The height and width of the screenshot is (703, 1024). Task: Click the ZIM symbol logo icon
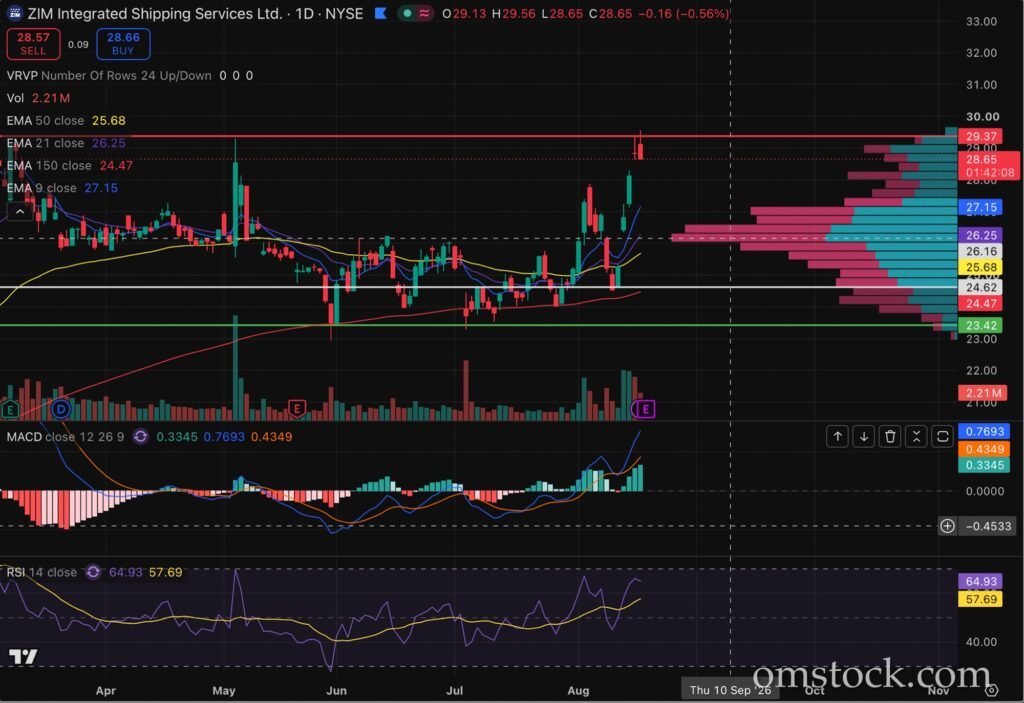pos(14,13)
